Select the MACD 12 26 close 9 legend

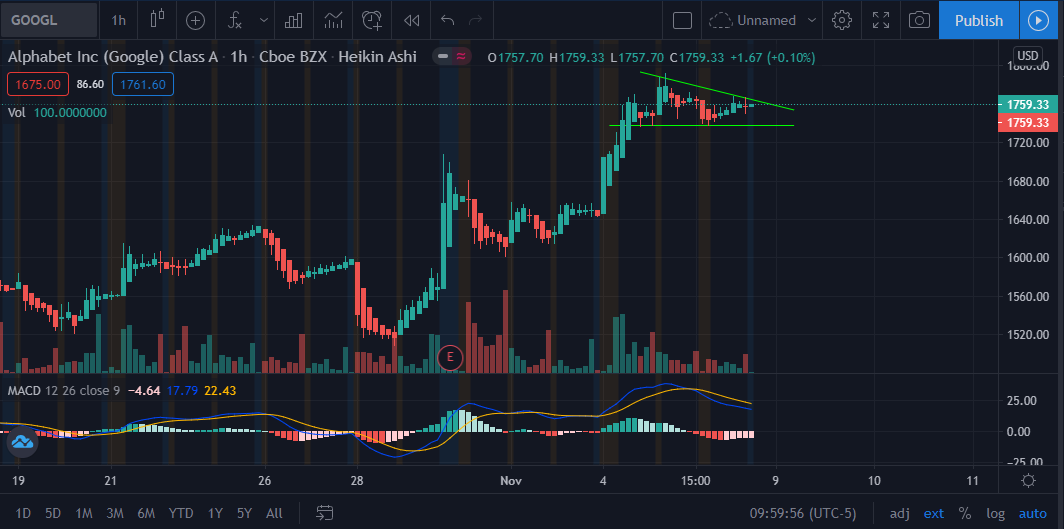coord(64,391)
